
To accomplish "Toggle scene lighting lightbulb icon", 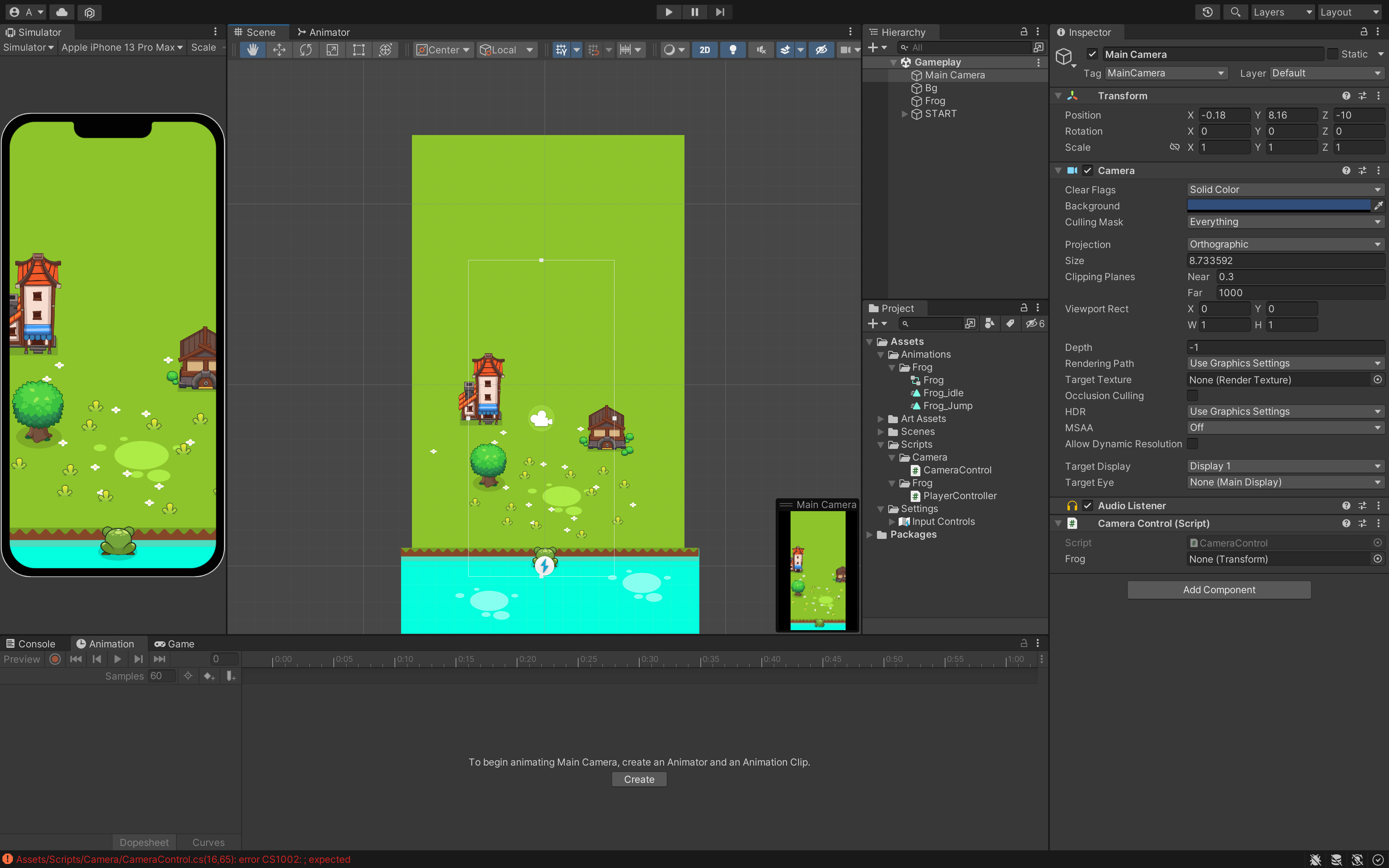I will (733, 50).
